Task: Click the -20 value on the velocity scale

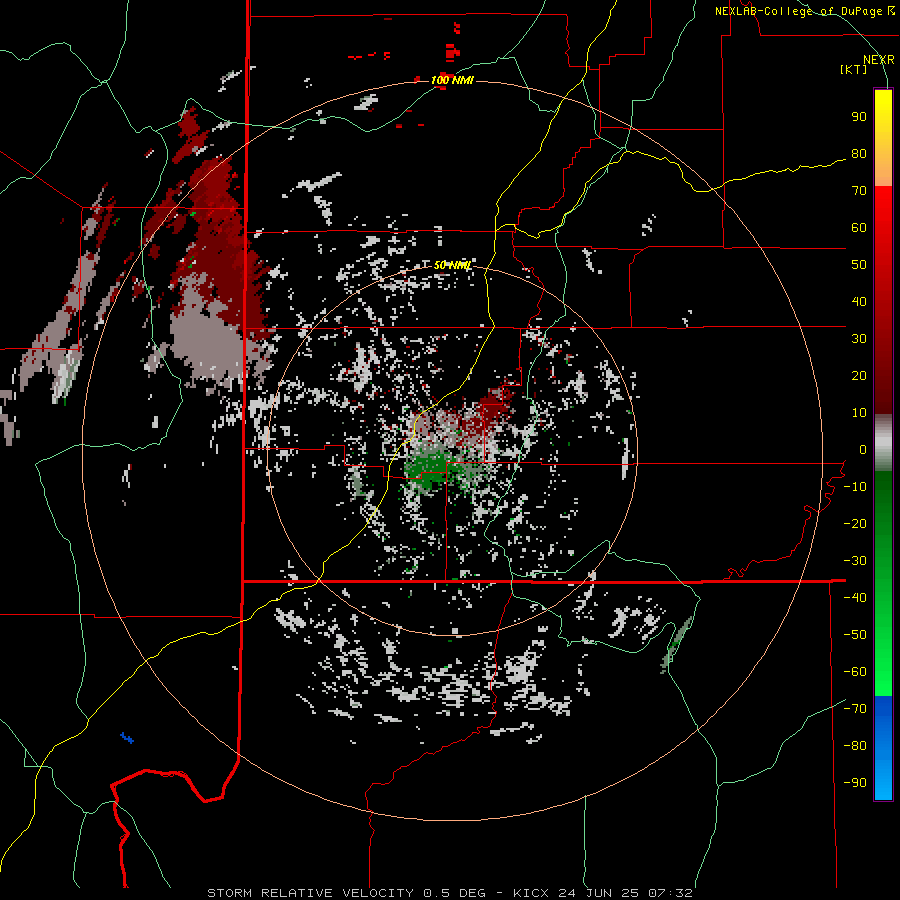Action: (x=855, y=523)
